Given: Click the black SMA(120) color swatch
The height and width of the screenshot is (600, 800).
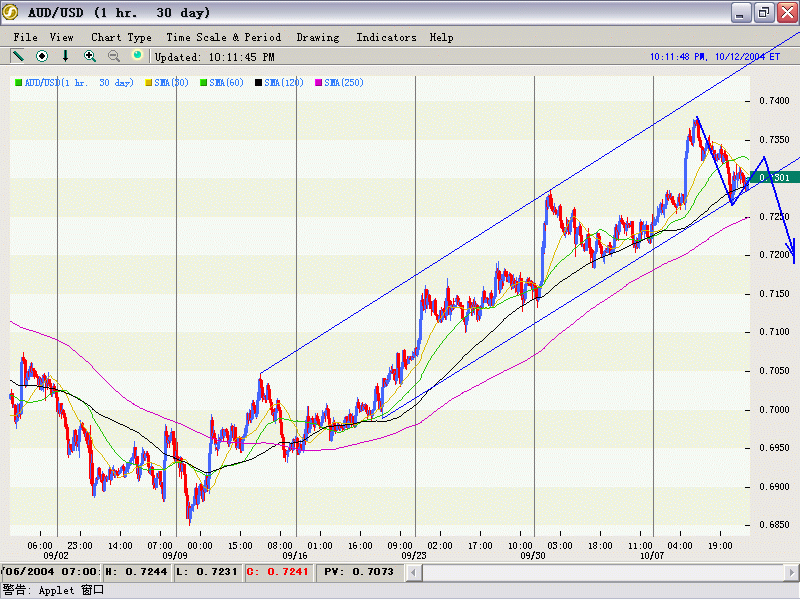Looking at the screenshot, I should 259,82.
